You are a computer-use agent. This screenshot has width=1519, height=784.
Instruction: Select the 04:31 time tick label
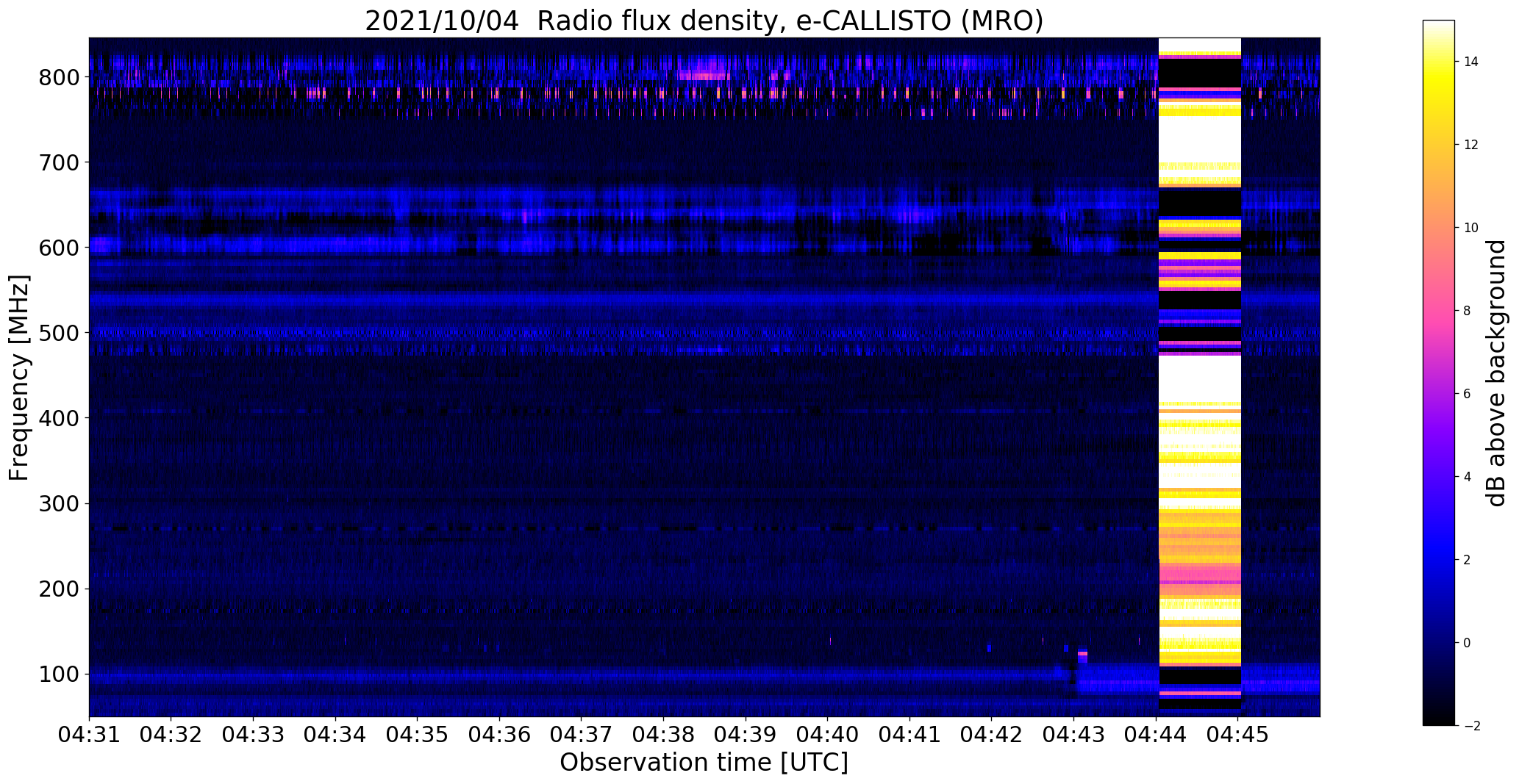(89, 734)
